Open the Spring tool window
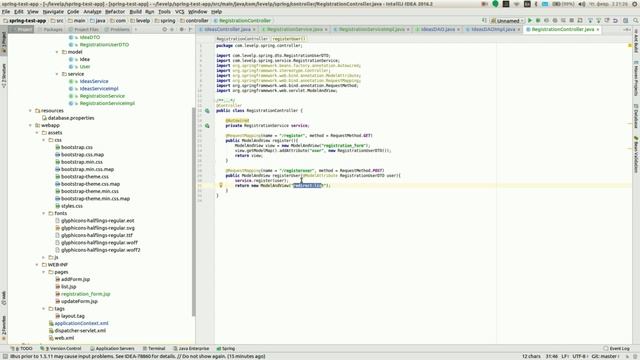Viewport: 640px width, 360px height. (x=226, y=349)
